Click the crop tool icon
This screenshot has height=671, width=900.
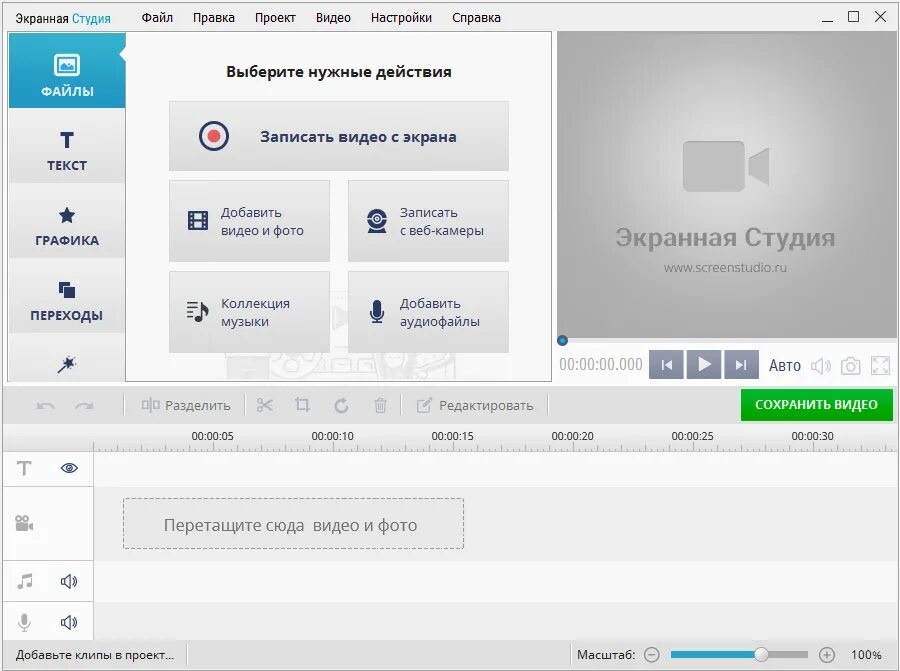coord(302,405)
